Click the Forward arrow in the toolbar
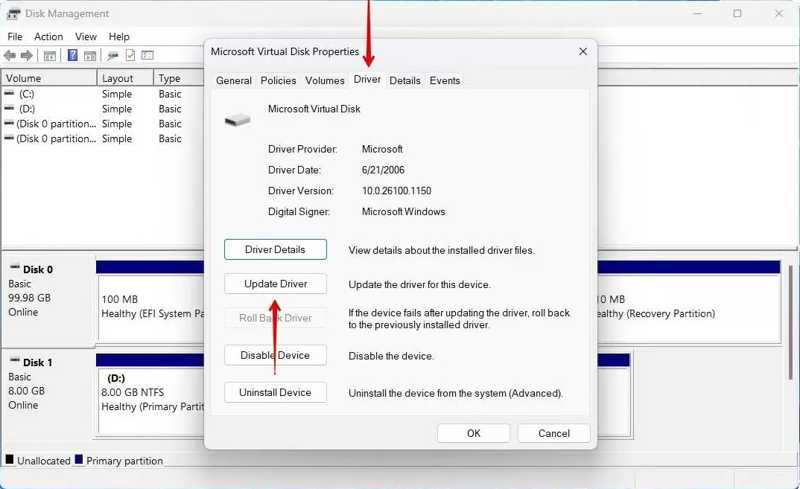Screen dimensions: 800x489 [x=28, y=55]
